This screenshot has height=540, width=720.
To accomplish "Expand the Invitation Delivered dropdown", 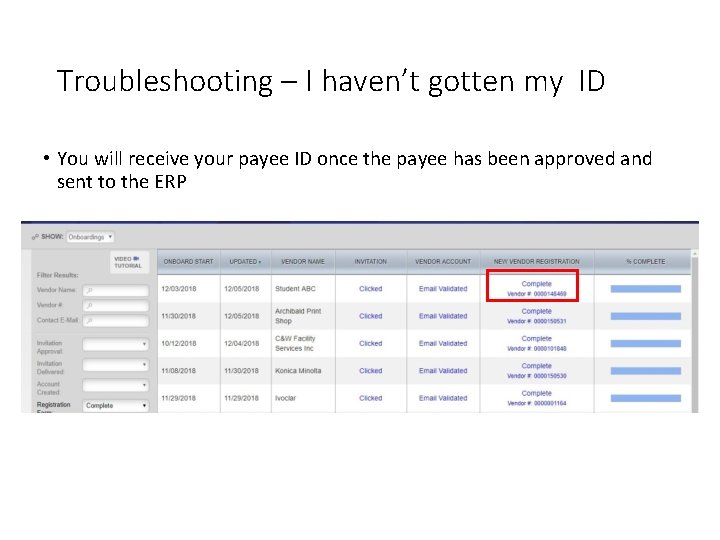I will pyautogui.click(x=116, y=365).
